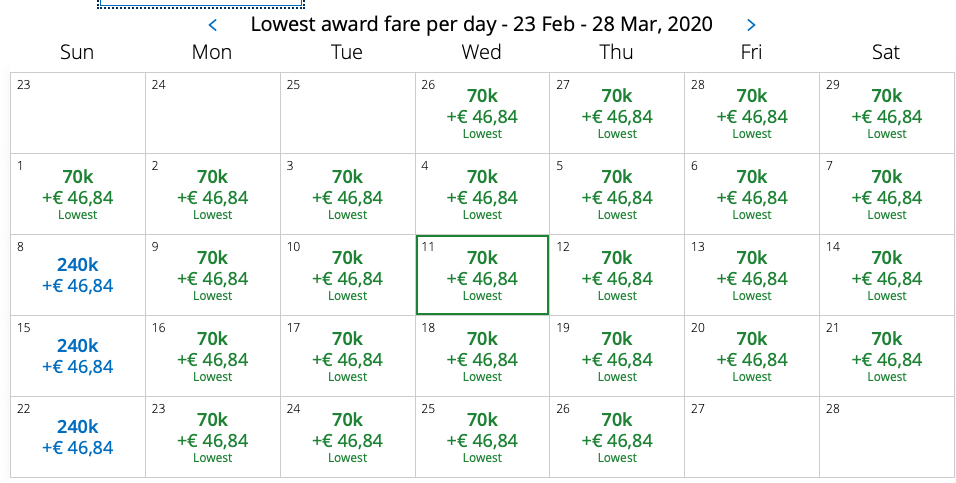This screenshot has width=956, height=483.
Task: Select the 26 March Thursday fare
Action: click(617, 437)
